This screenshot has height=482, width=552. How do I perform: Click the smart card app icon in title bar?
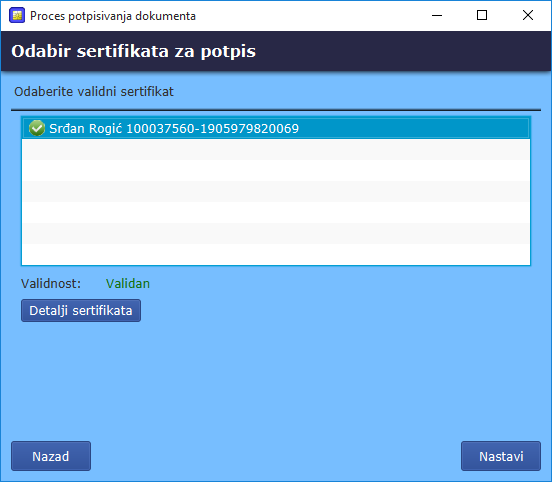pyautogui.click(x=17, y=15)
